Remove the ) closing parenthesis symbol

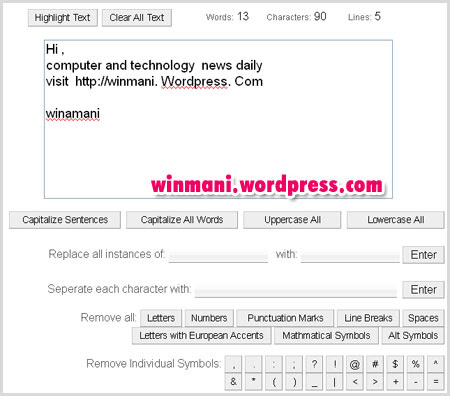pyautogui.click(x=294, y=381)
